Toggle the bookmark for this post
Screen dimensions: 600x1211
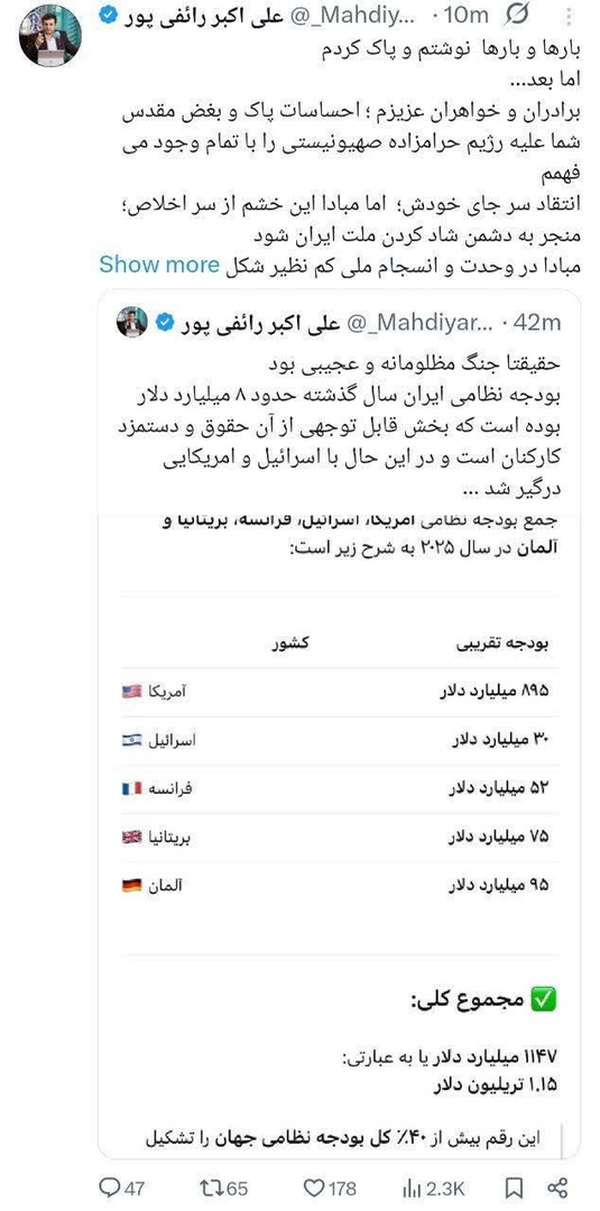[516, 1186]
